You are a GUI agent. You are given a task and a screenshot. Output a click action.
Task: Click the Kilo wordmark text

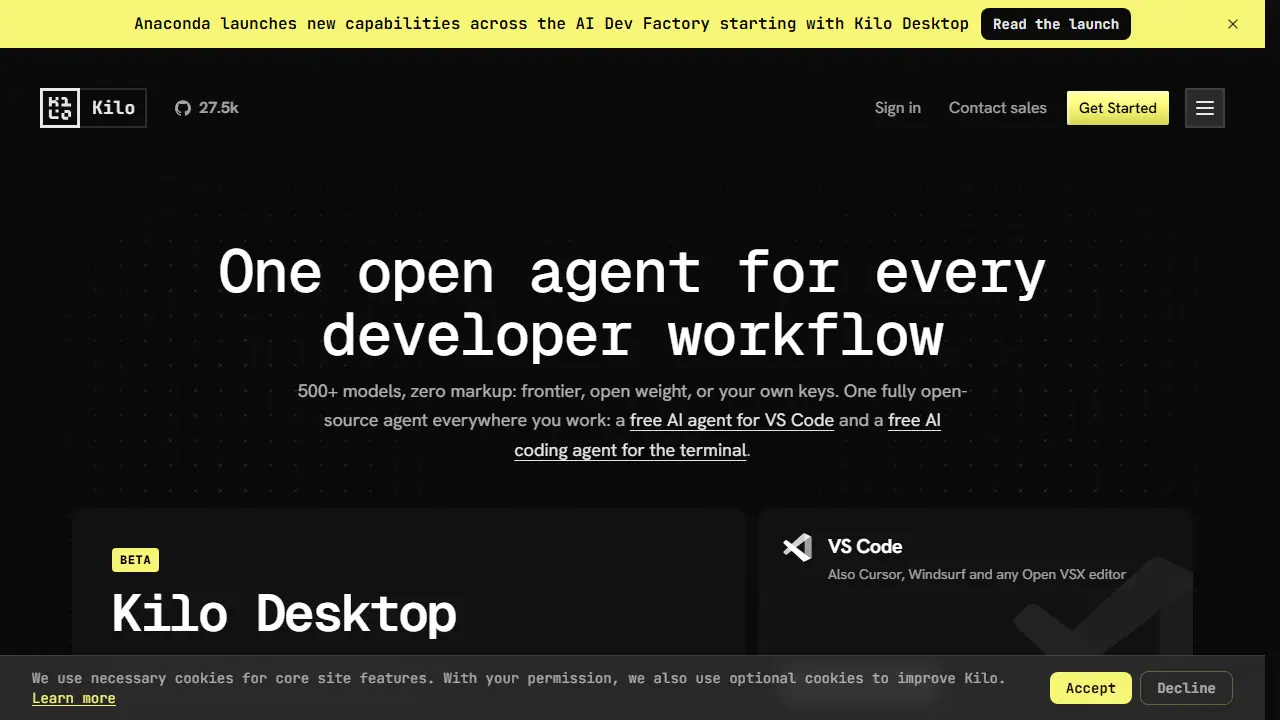pos(113,108)
